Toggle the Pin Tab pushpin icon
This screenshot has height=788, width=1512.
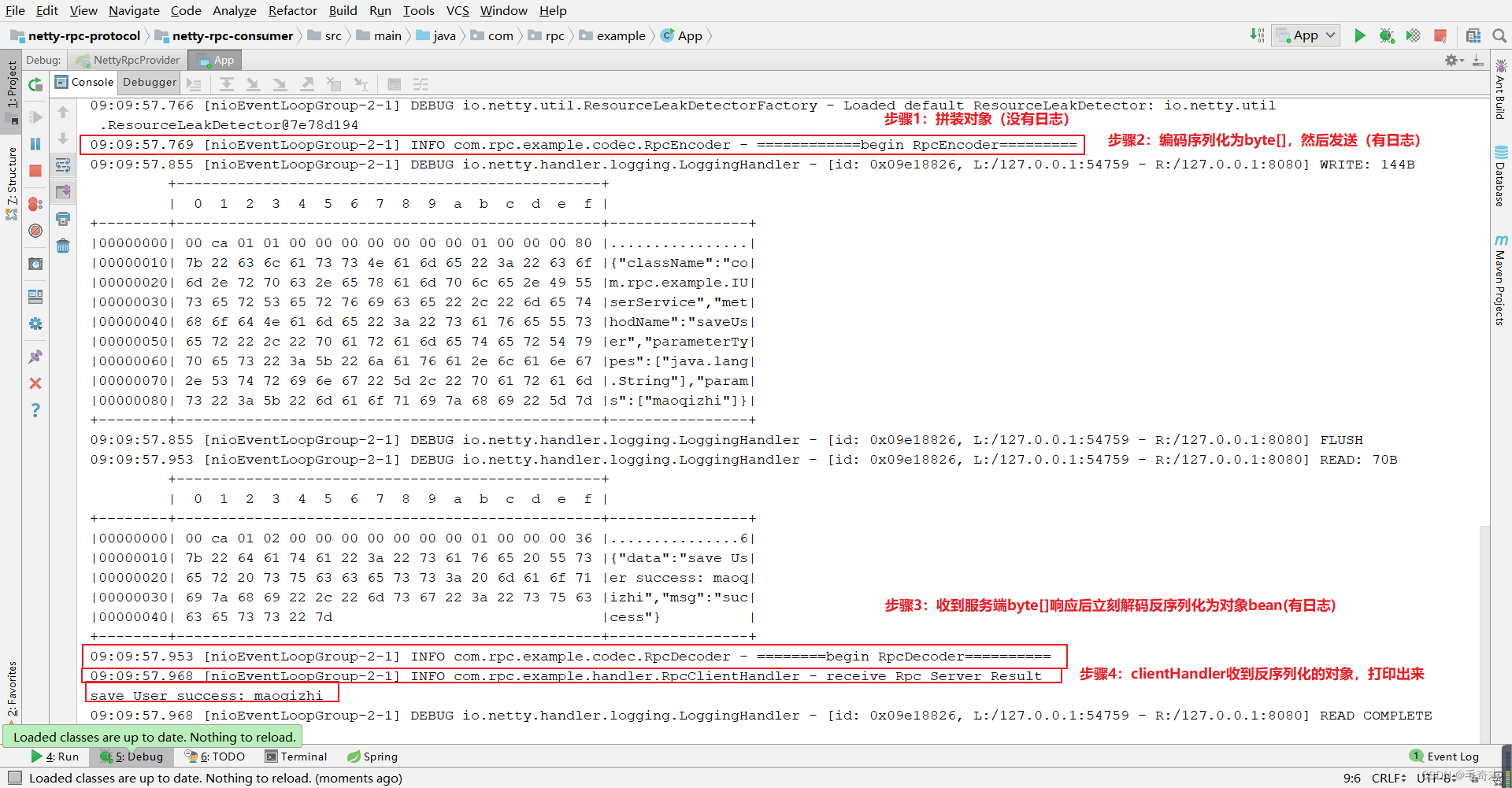coord(35,357)
